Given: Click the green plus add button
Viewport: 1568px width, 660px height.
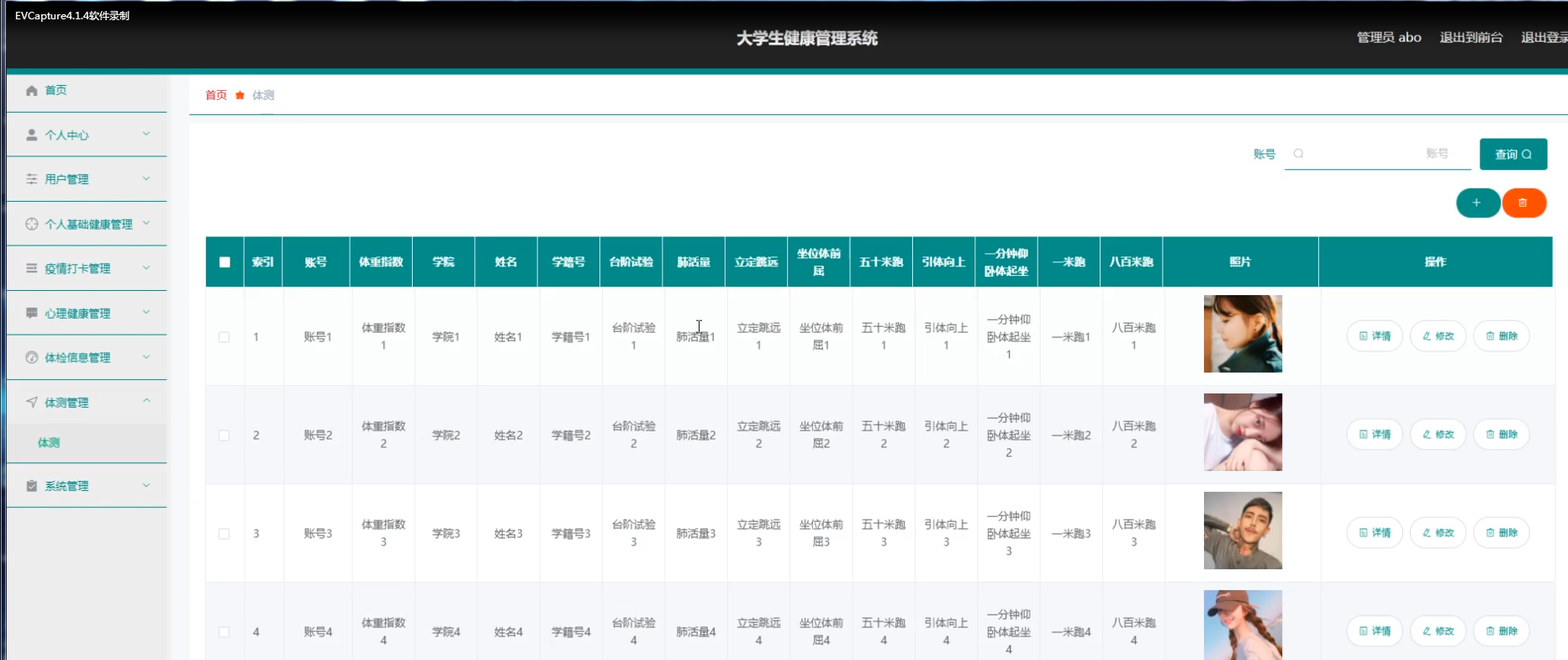Looking at the screenshot, I should [x=1477, y=203].
